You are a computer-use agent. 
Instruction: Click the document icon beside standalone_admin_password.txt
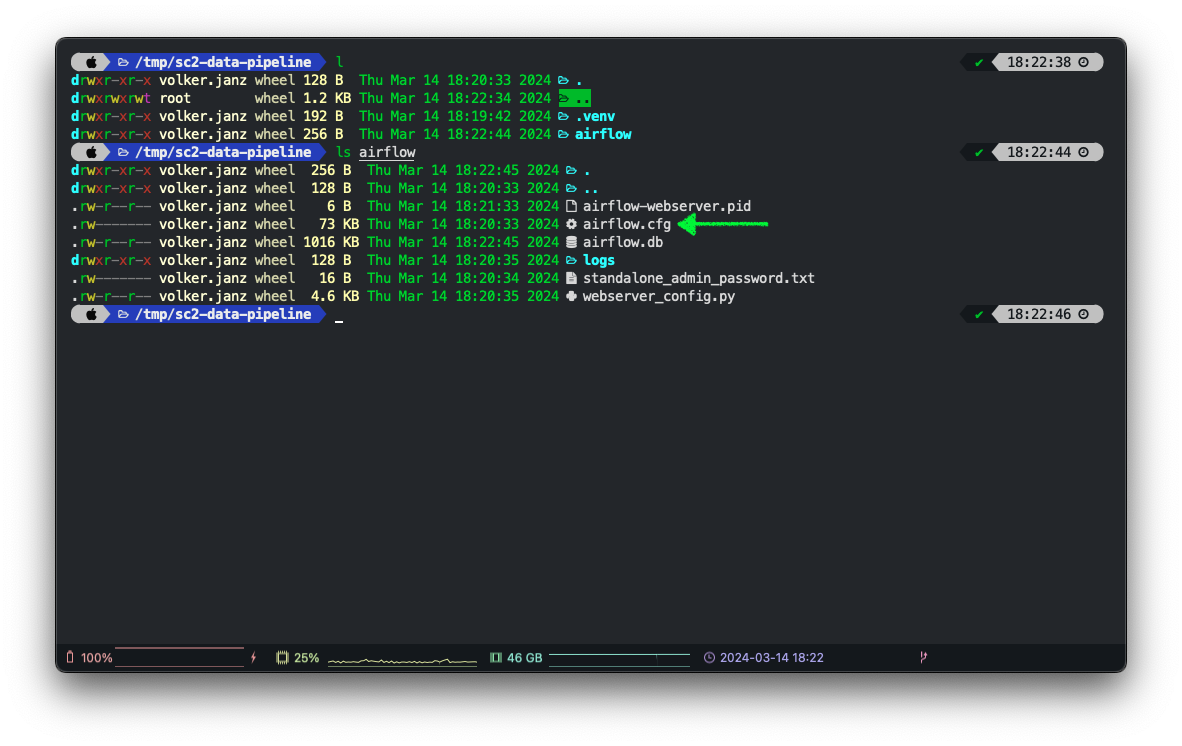(x=571, y=278)
